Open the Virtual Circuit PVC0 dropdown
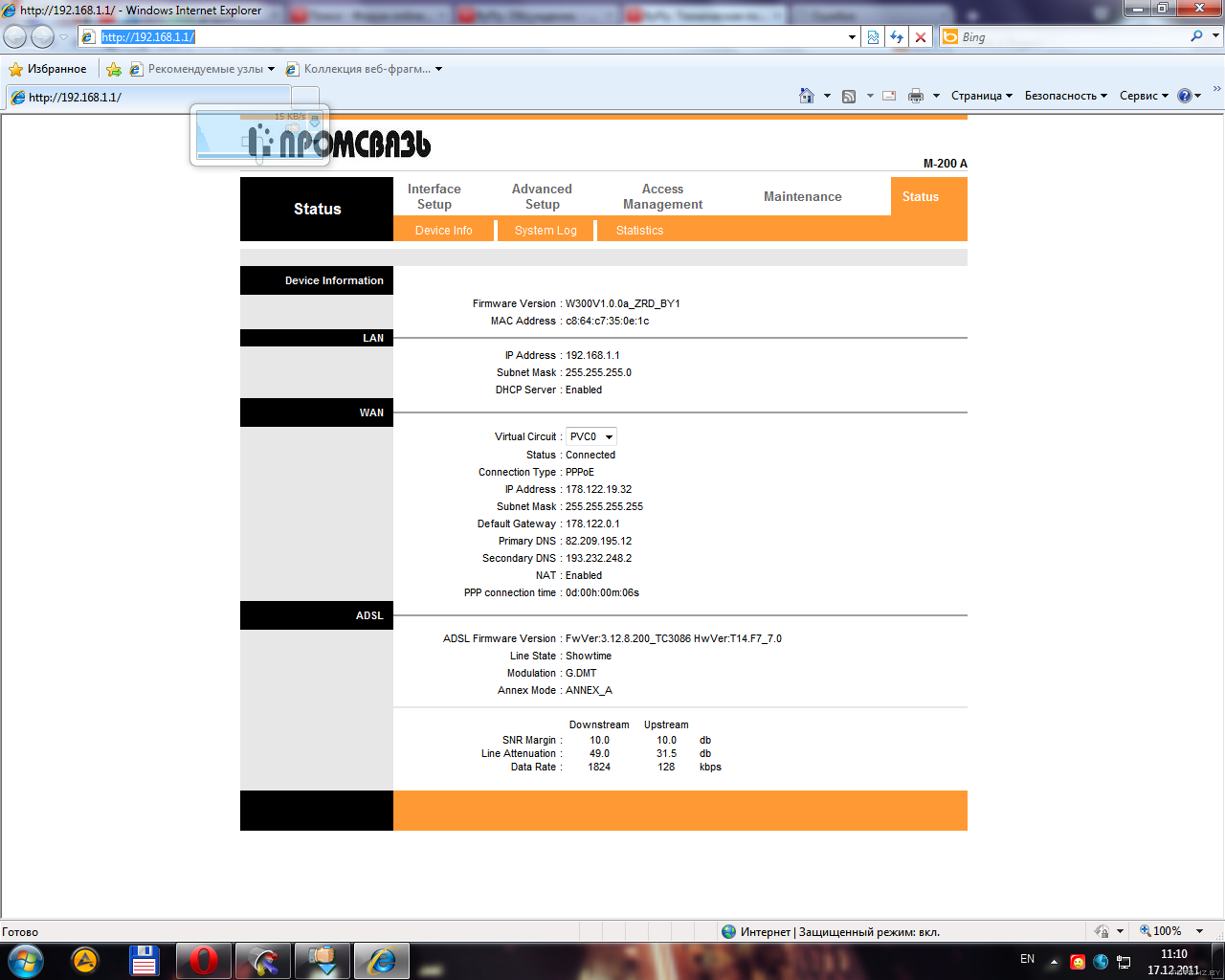The height and width of the screenshot is (980, 1225). click(591, 436)
